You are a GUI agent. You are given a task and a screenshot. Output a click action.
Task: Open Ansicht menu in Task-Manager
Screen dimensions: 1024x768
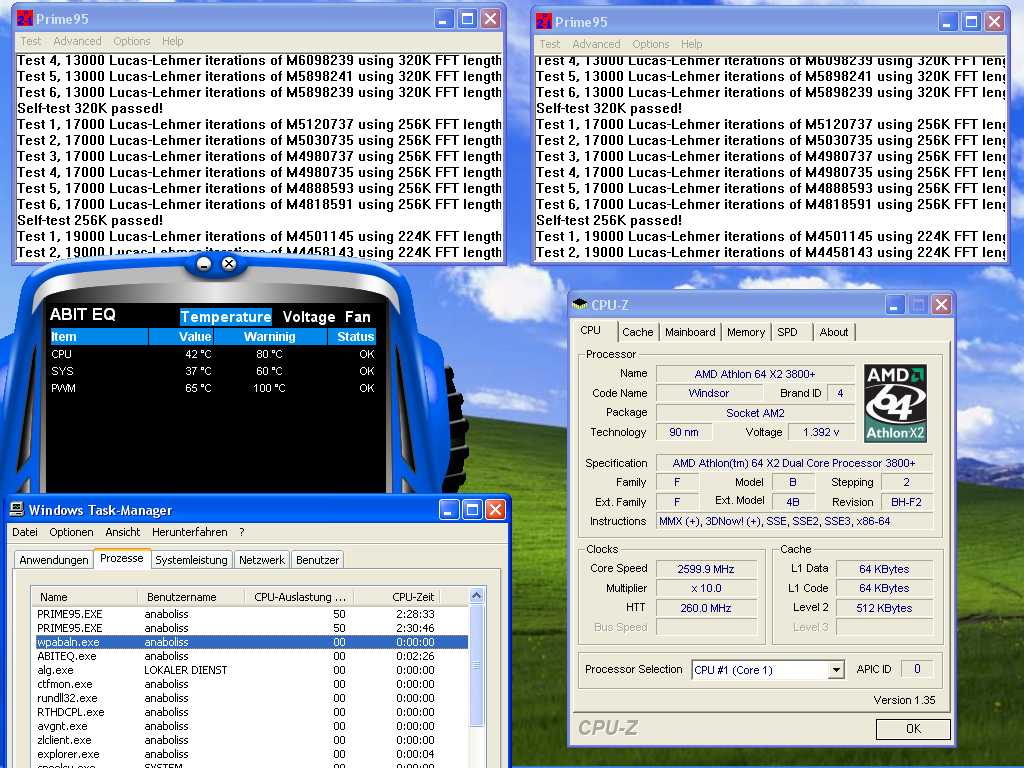[x=123, y=532]
